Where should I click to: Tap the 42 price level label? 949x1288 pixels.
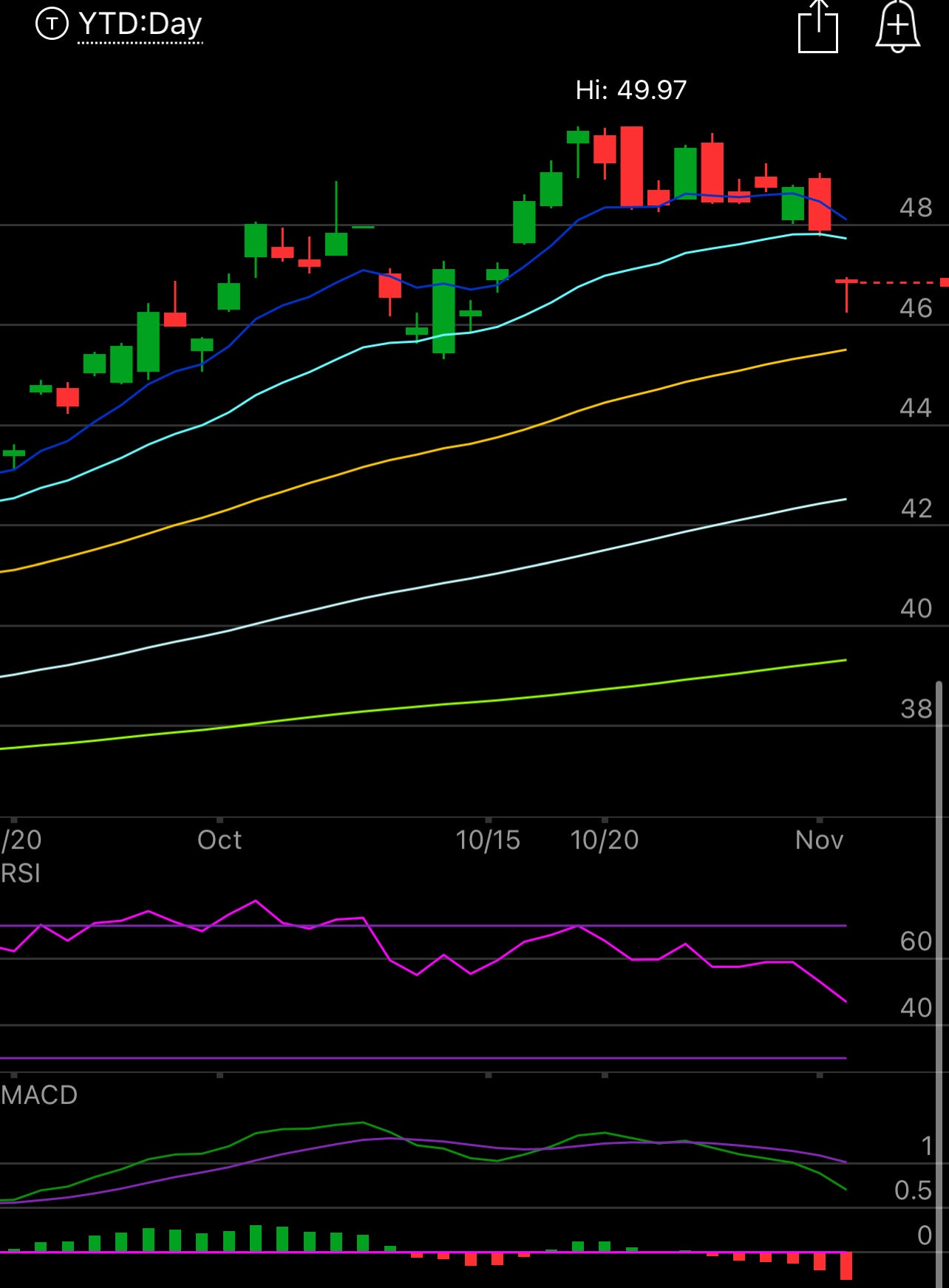[916, 508]
